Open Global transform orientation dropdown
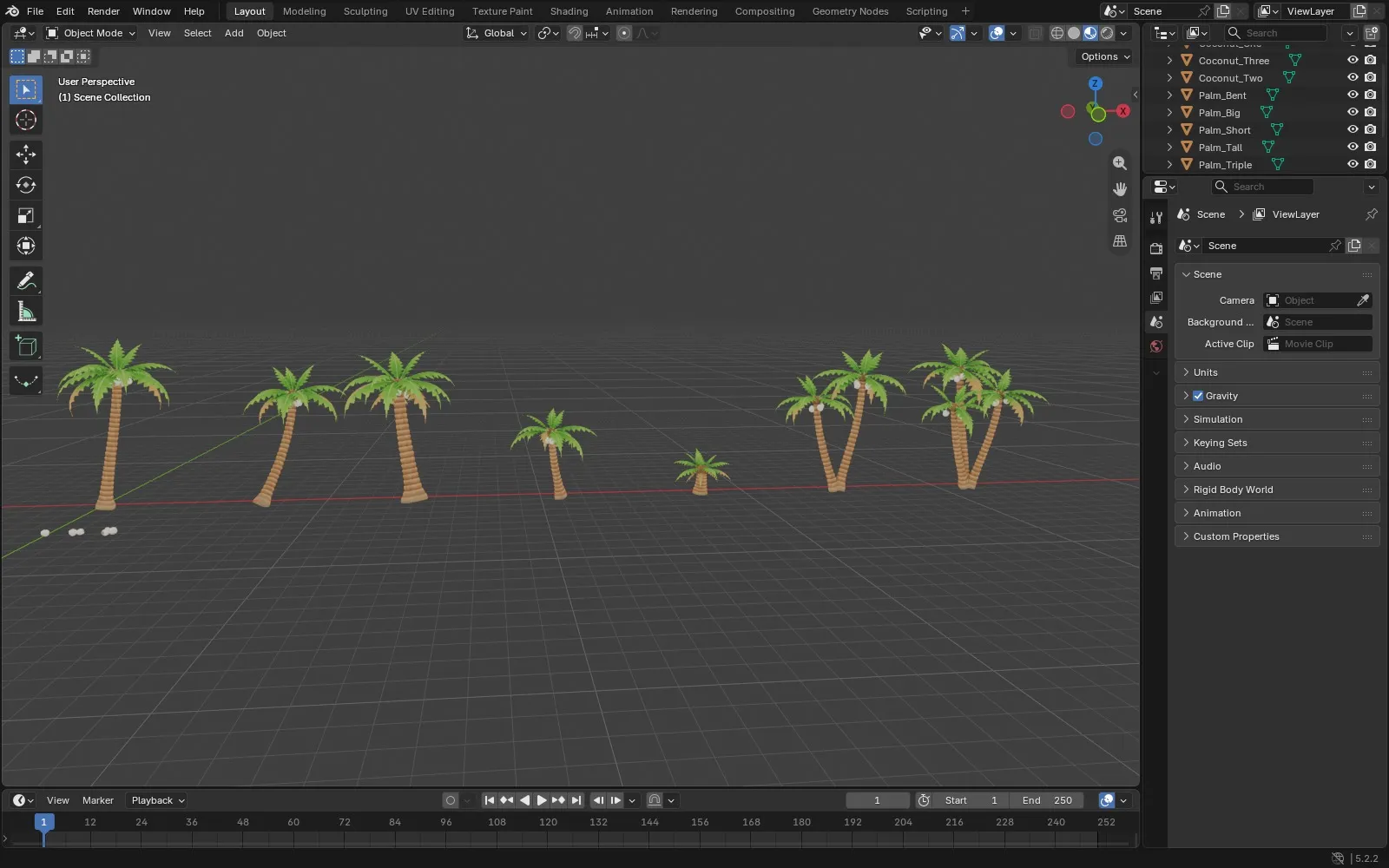Viewport: 1389px width, 868px height. (497, 33)
